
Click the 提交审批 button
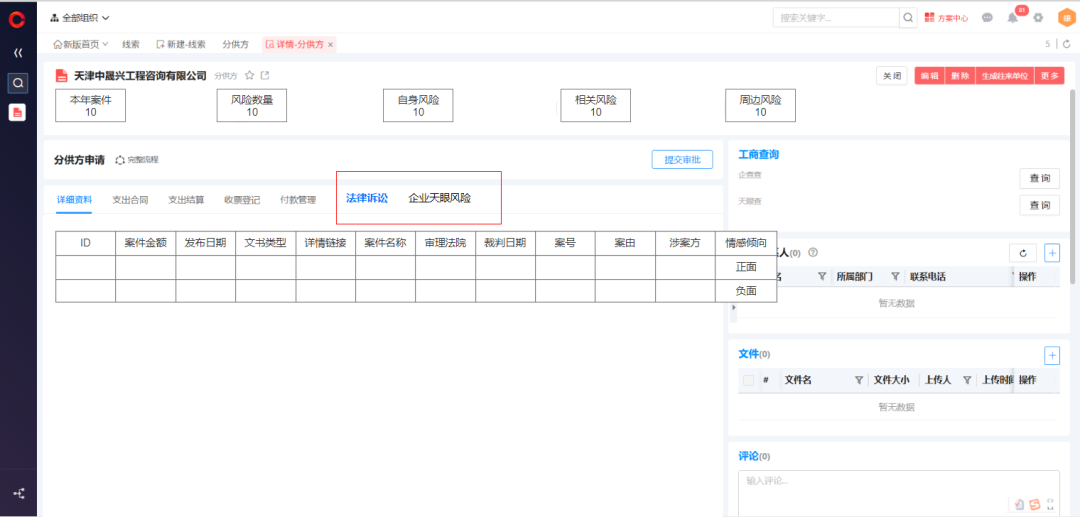(682, 160)
